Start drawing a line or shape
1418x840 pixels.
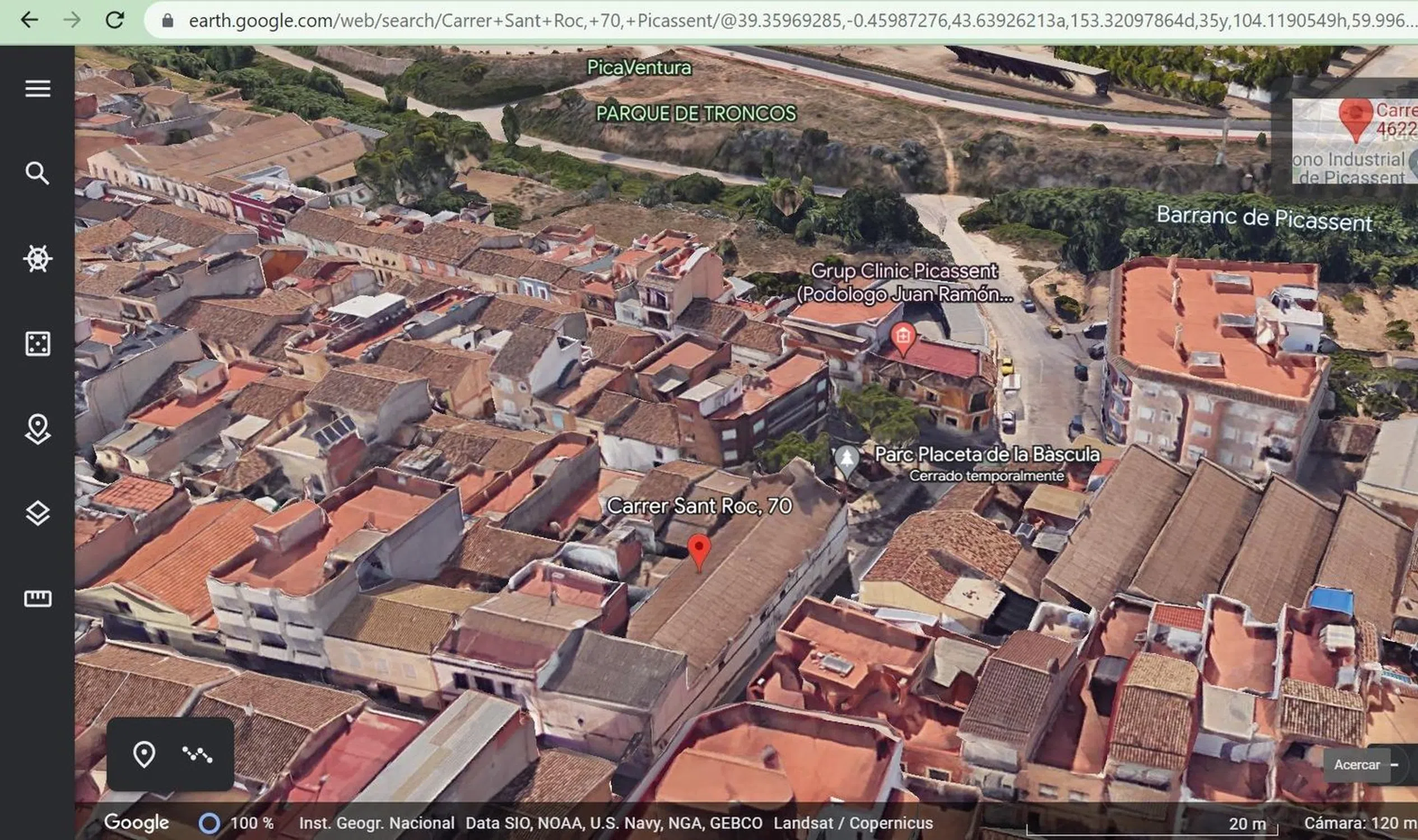[197, 754]
